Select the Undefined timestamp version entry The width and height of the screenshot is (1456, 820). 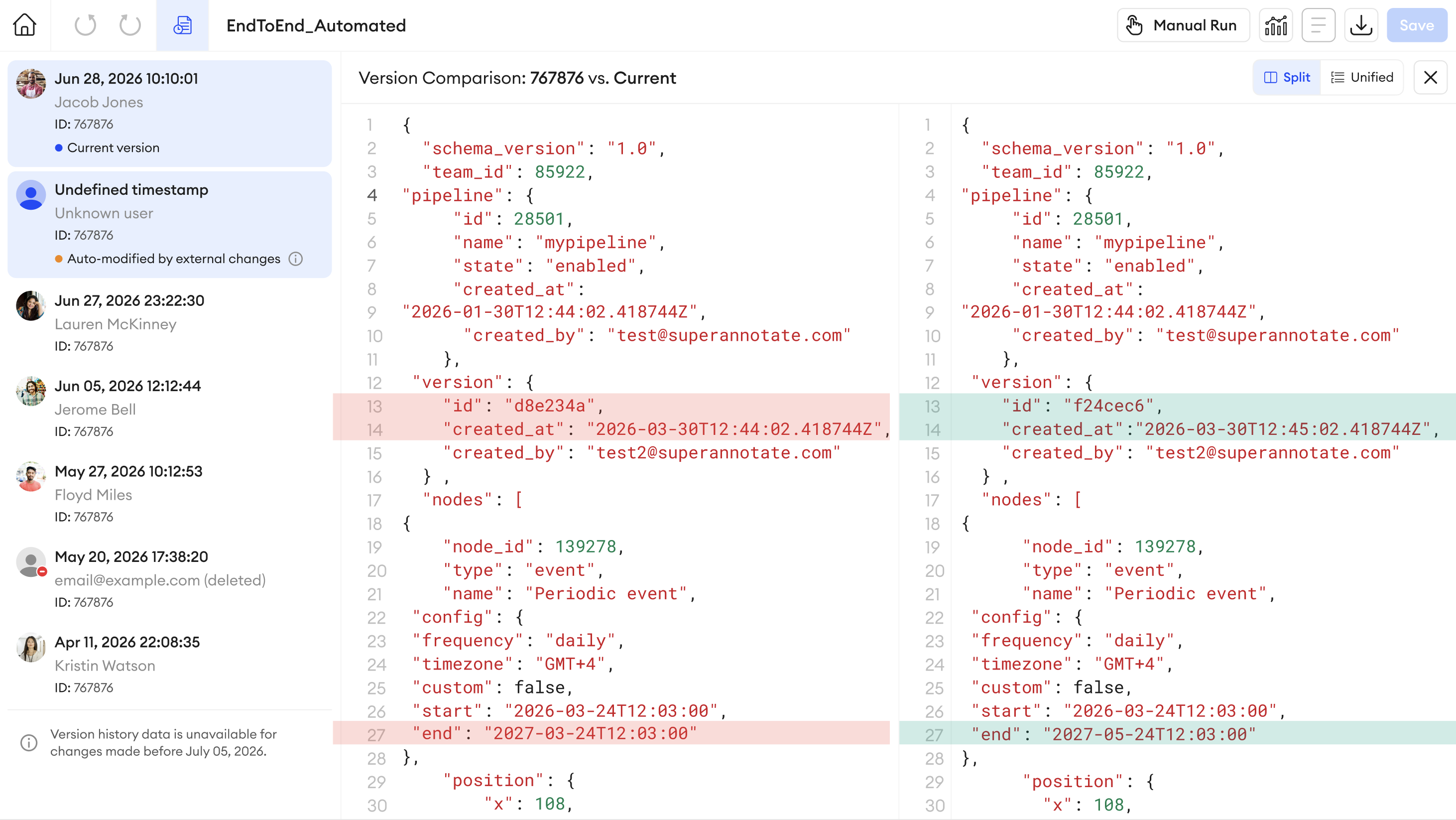point(170,224)
